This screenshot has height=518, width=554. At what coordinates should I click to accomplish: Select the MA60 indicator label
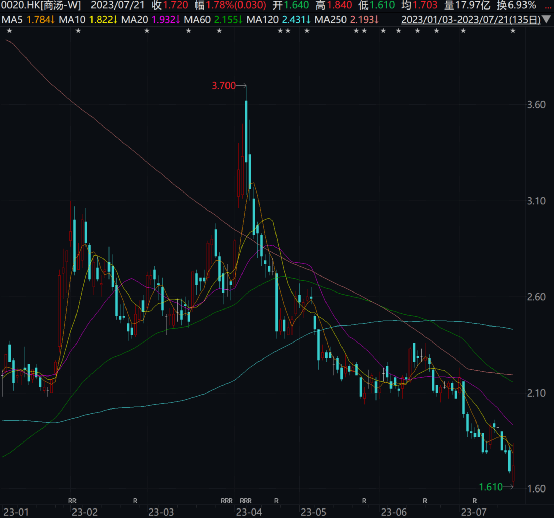[213, 19]
